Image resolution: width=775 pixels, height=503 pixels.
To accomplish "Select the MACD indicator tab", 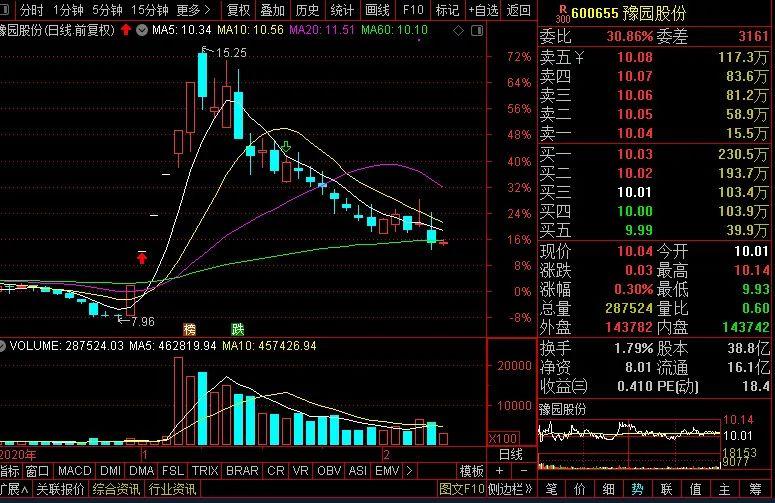I will coord(74,471).
